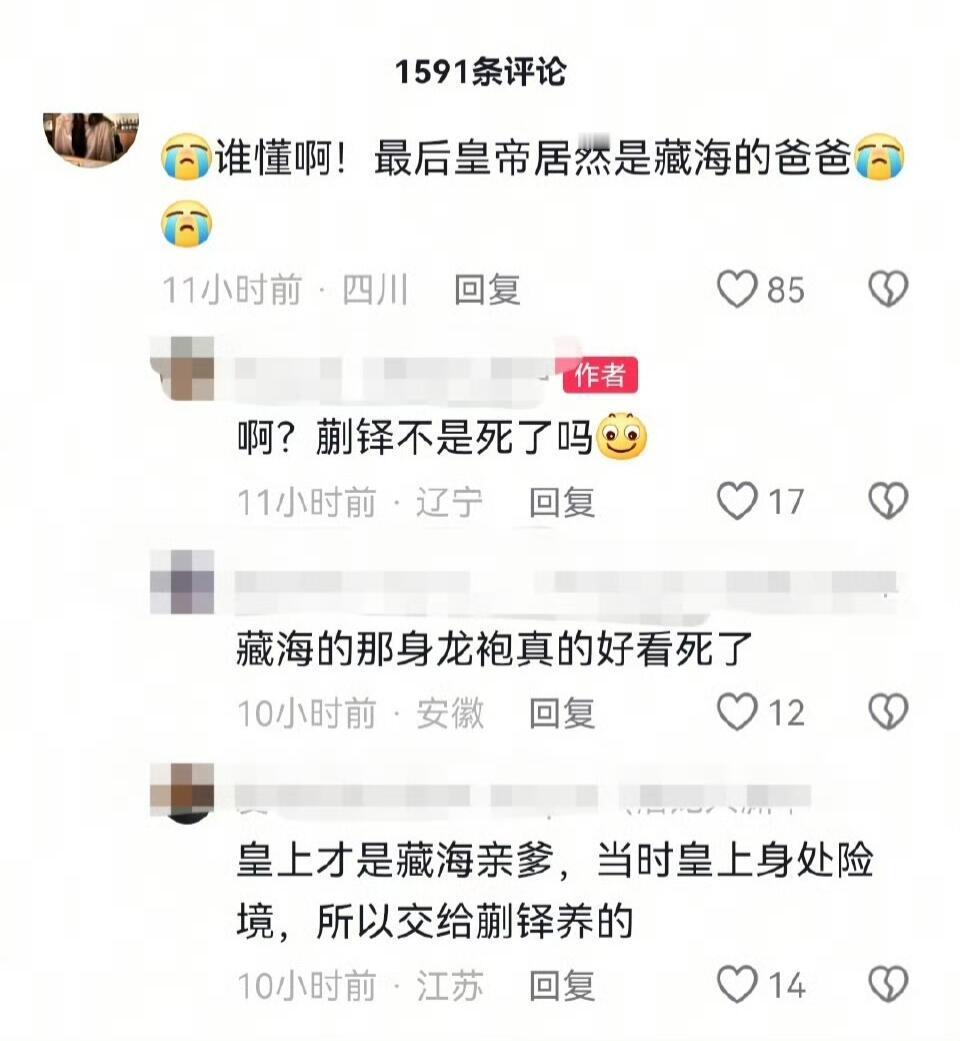
Task: Dislike the Anhui comment with 12 likes
Action: 888,712
